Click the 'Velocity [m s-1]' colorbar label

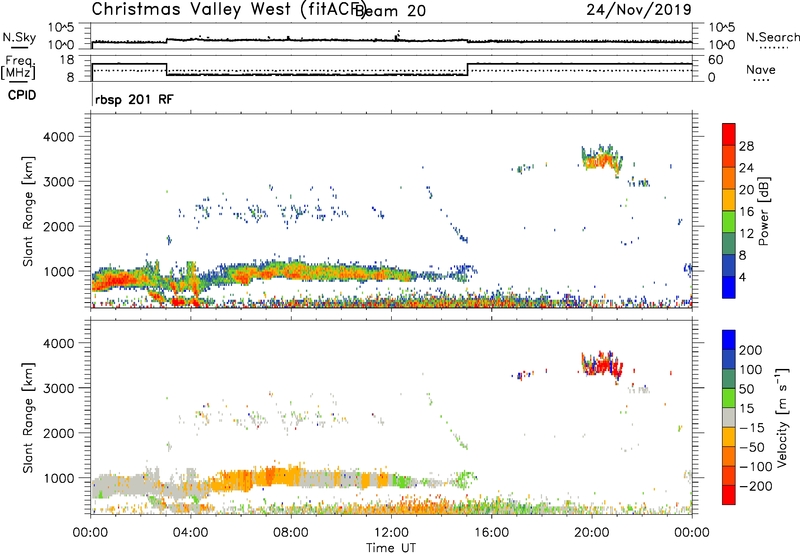tap(782, 417)
